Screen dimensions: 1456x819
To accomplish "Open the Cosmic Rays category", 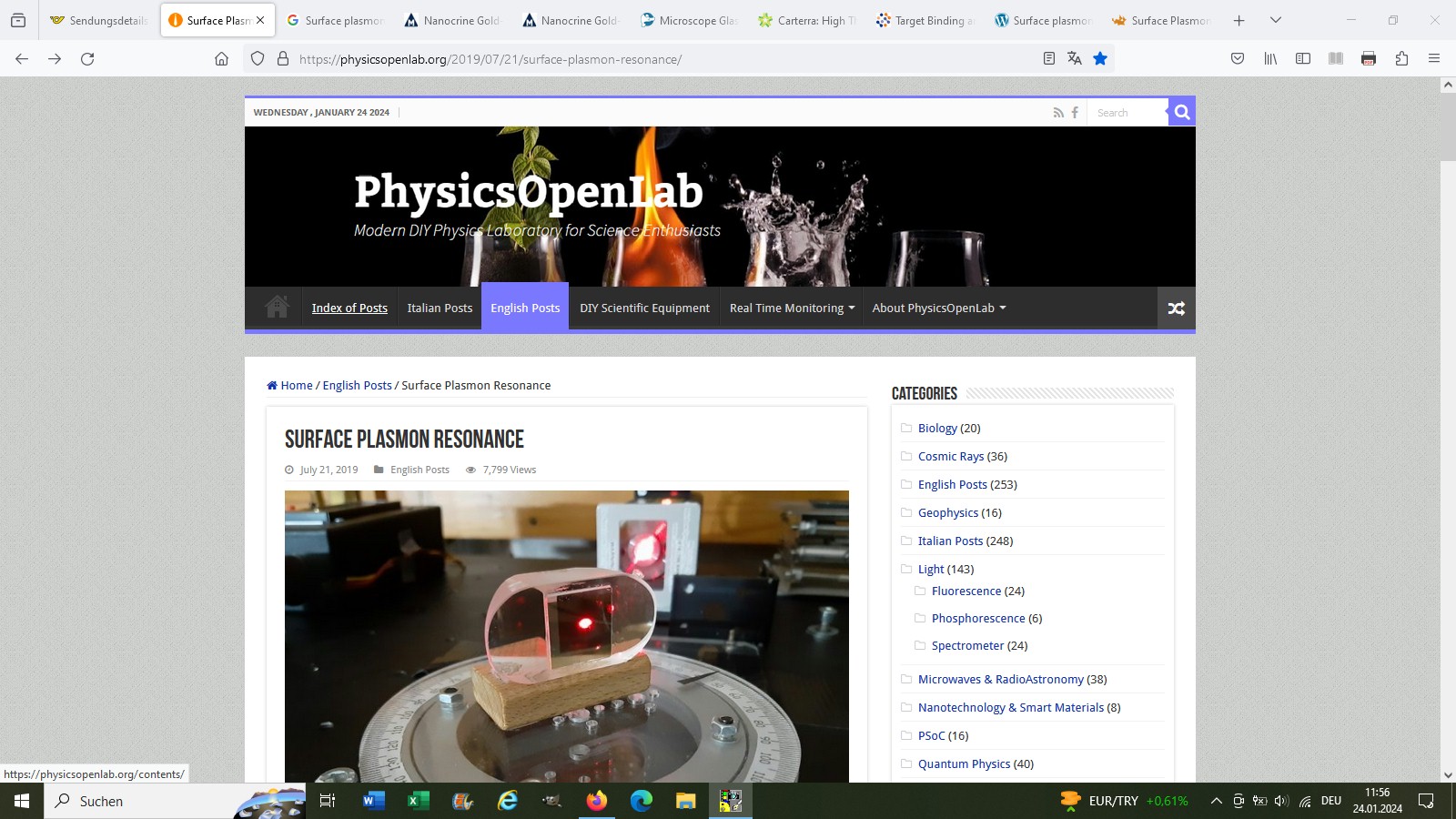I will pos(951,456).
